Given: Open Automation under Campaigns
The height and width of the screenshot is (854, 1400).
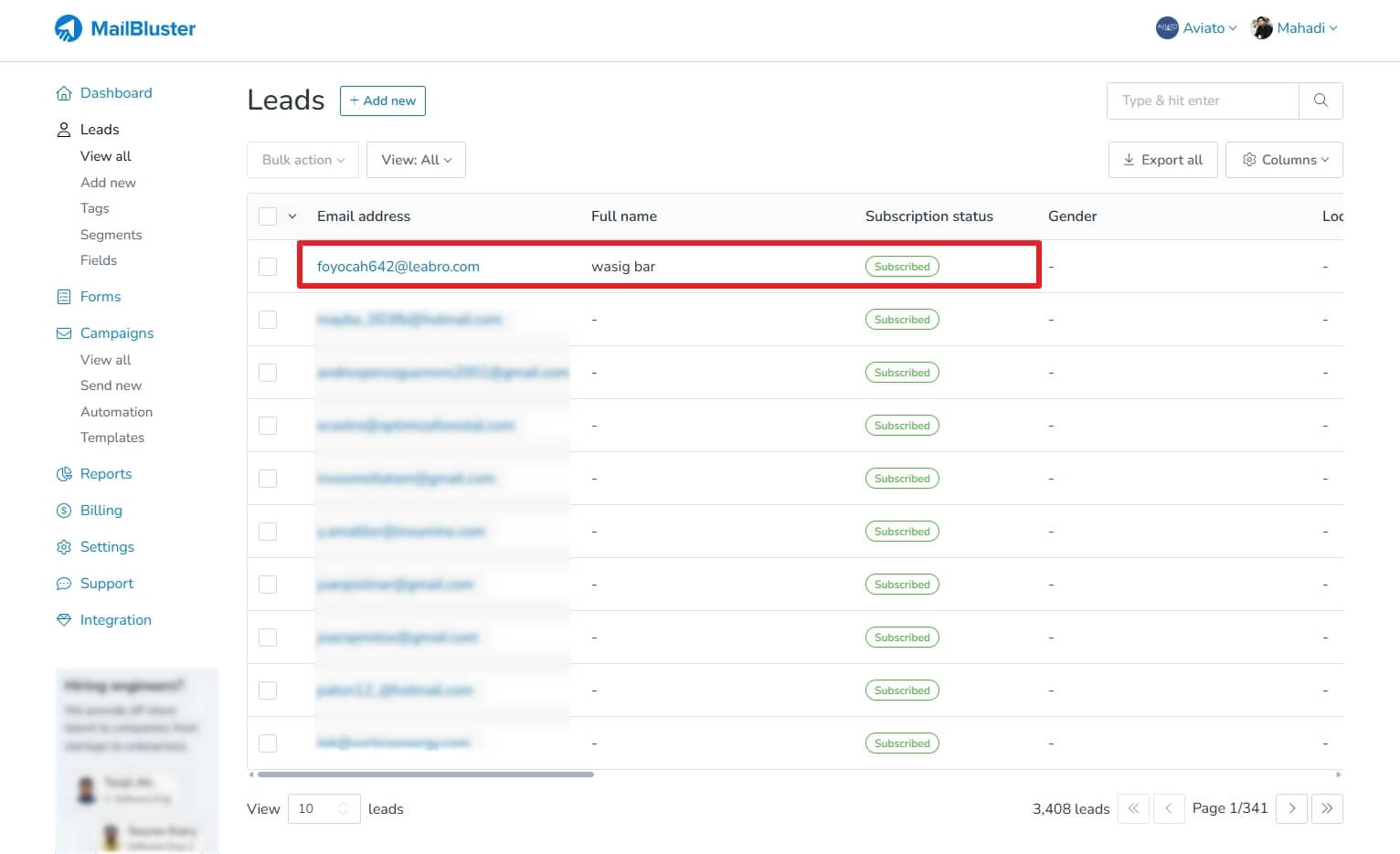Looking at the screenshot, I should 117,412.
